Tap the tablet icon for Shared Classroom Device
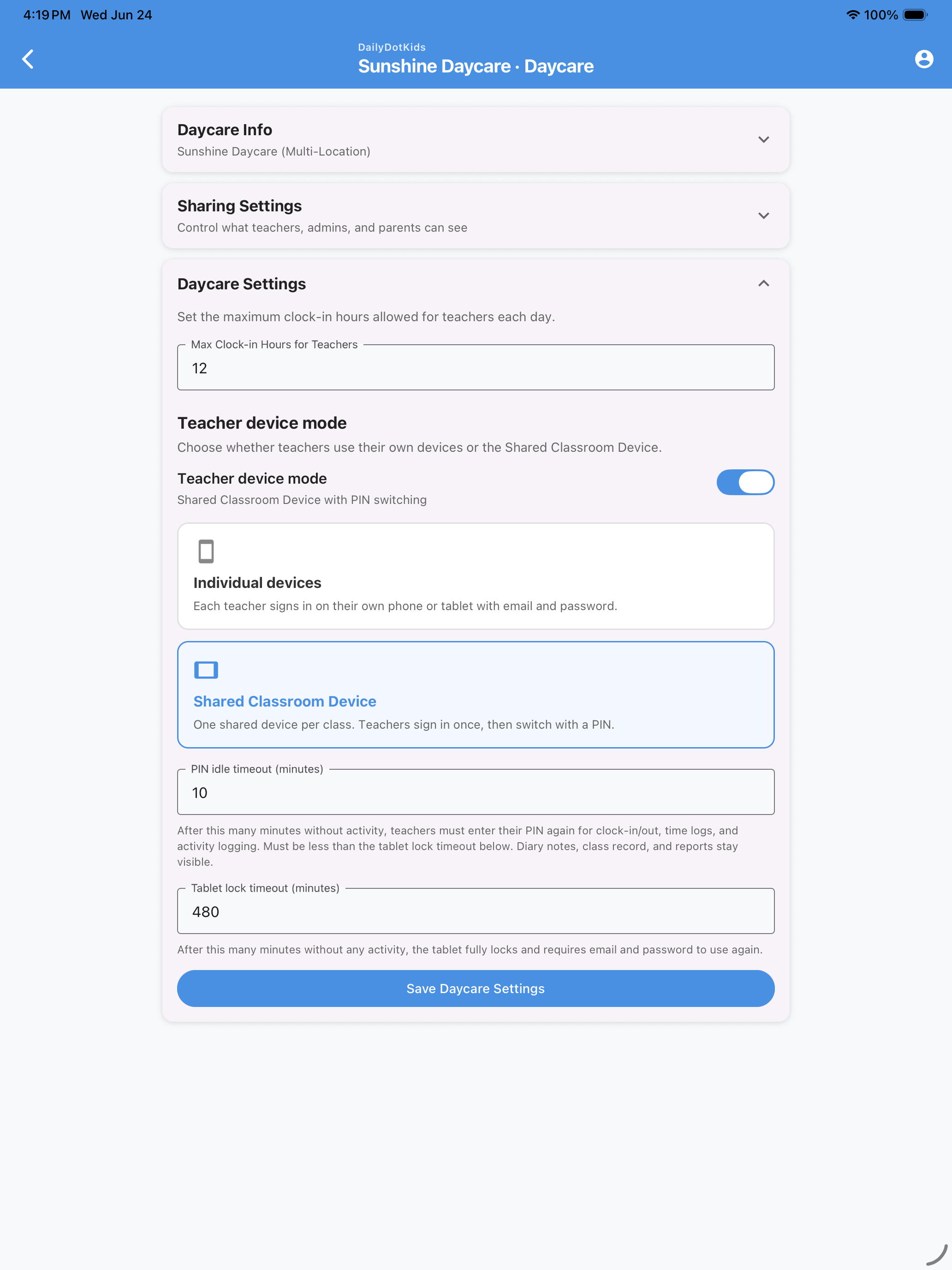Image resolution: width=952 pixels, height=1270 pixels. pos(206,670)
